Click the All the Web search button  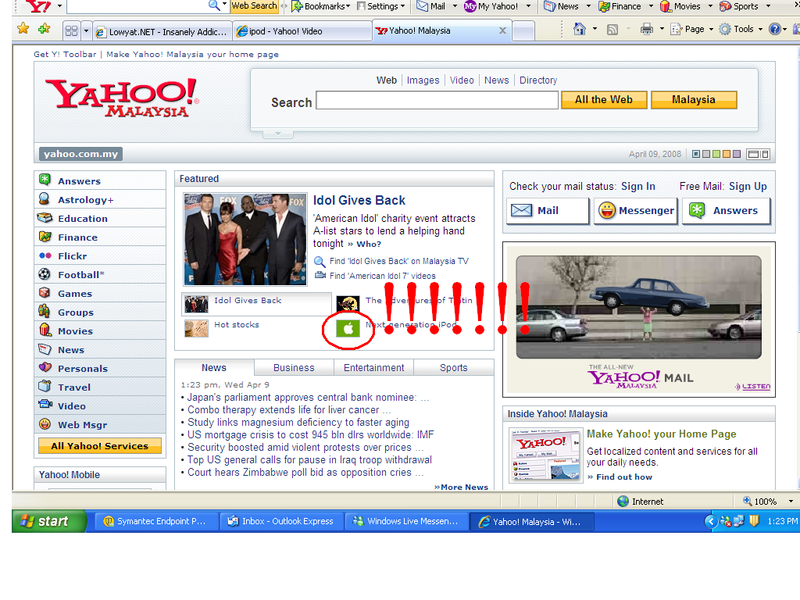[603, 100]
